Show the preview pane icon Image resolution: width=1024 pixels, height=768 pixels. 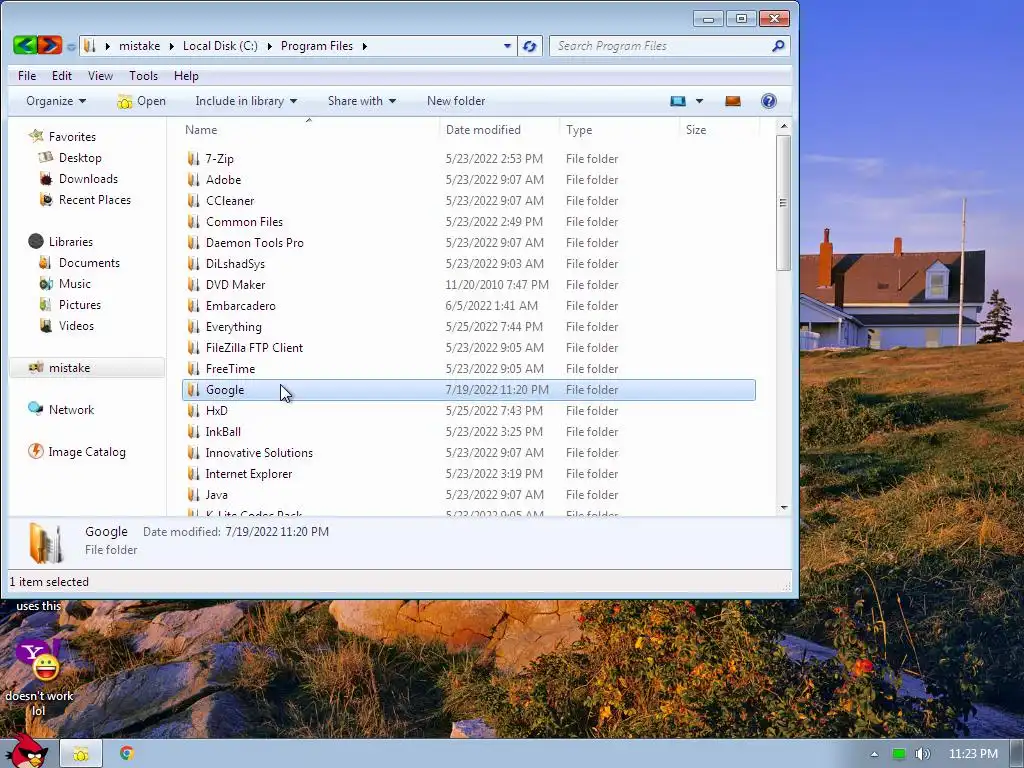click(x=733, y=101)
